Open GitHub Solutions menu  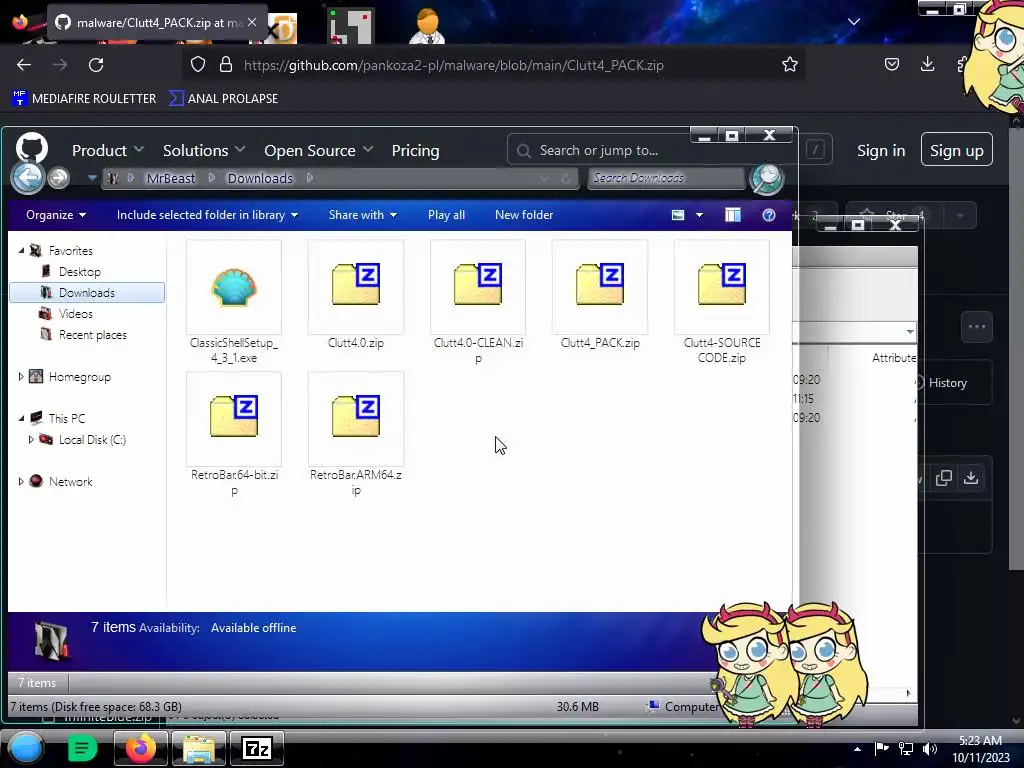tap(204, 150)
